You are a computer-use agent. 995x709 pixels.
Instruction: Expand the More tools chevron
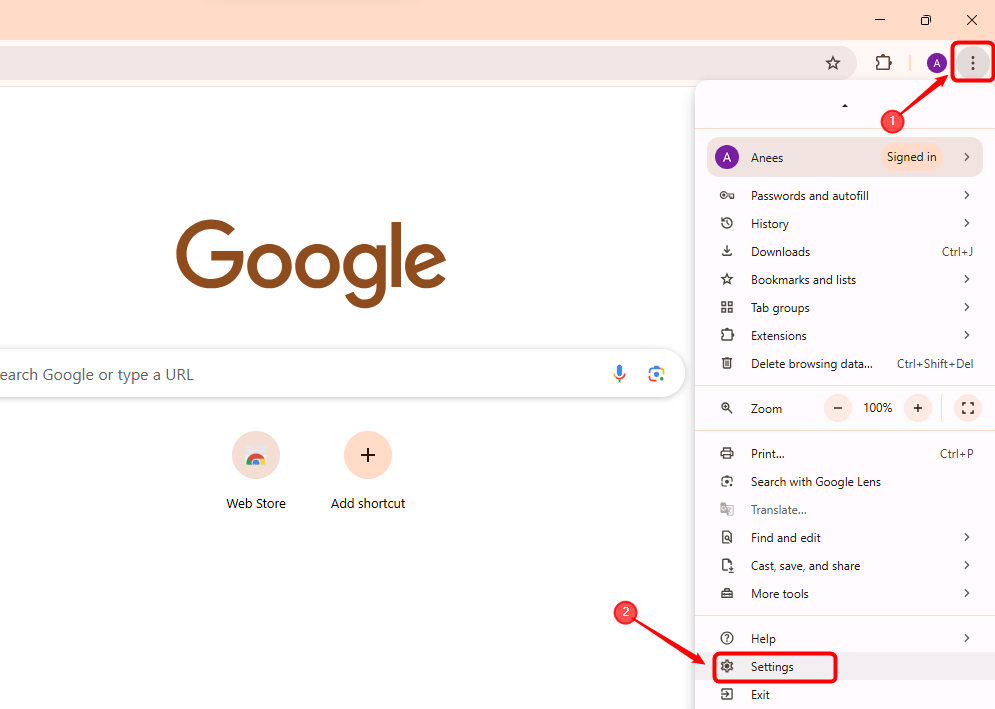[966, 593]
